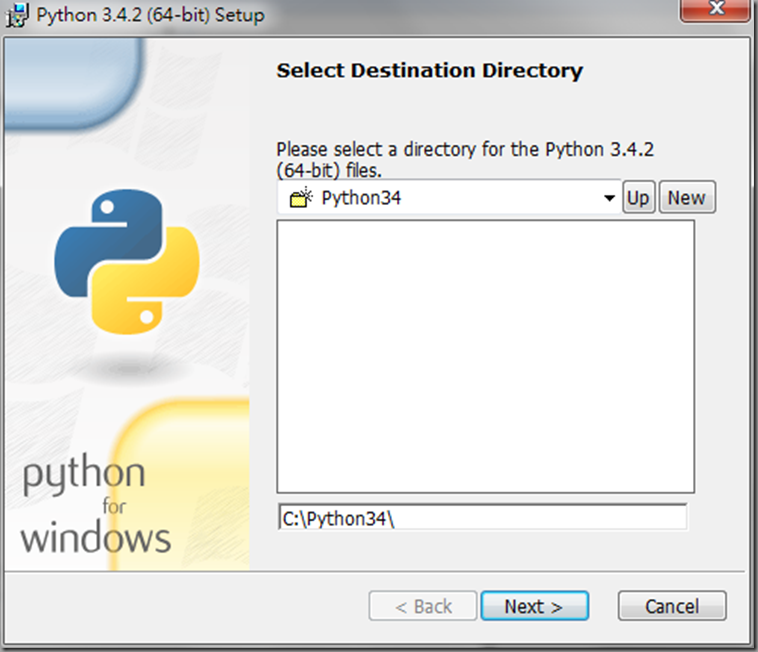Image resolution: width=758 pixels, height=652 pixels.
Task: Open the Python34 directory dropdown
Action: pyautogui.click(x=449, y=197)
